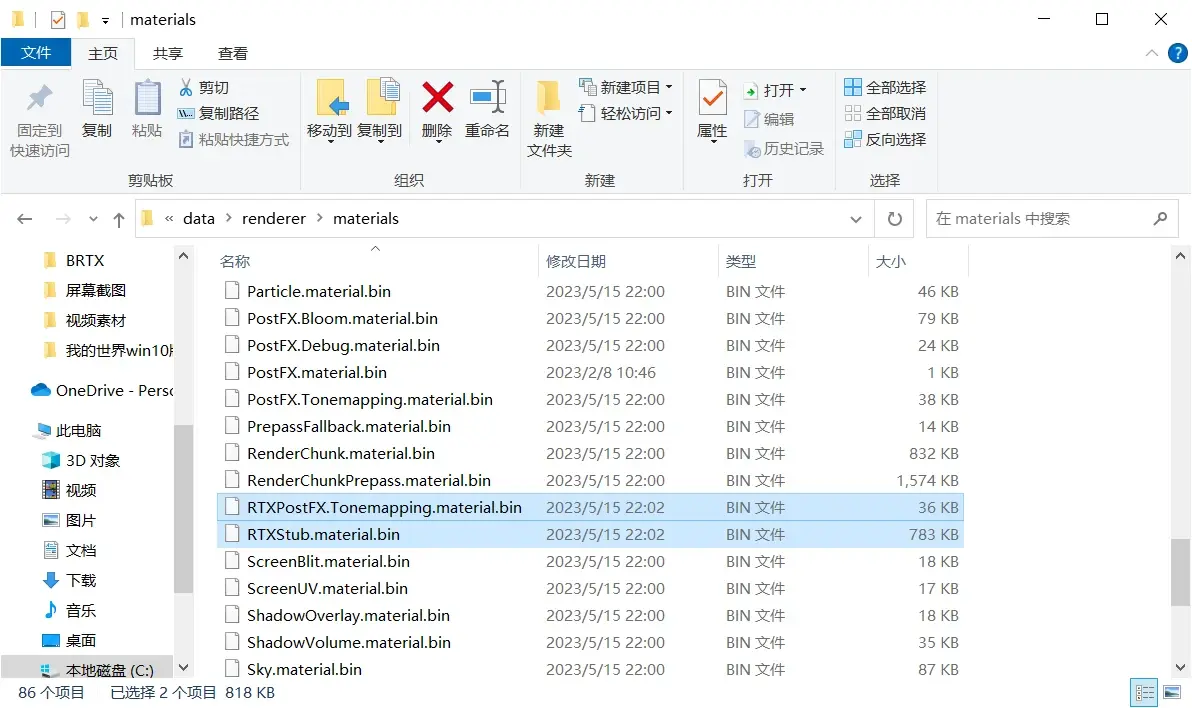Image resolution: width=1192 pixels, height=708 pixels.
Task: Click data in the address path
Action: click(198, 218)
